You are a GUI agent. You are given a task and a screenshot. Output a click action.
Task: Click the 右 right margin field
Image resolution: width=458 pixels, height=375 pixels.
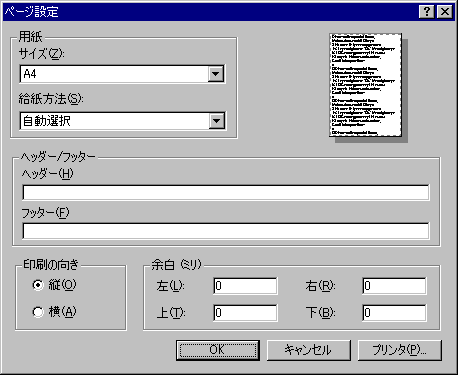pos(394,286)
